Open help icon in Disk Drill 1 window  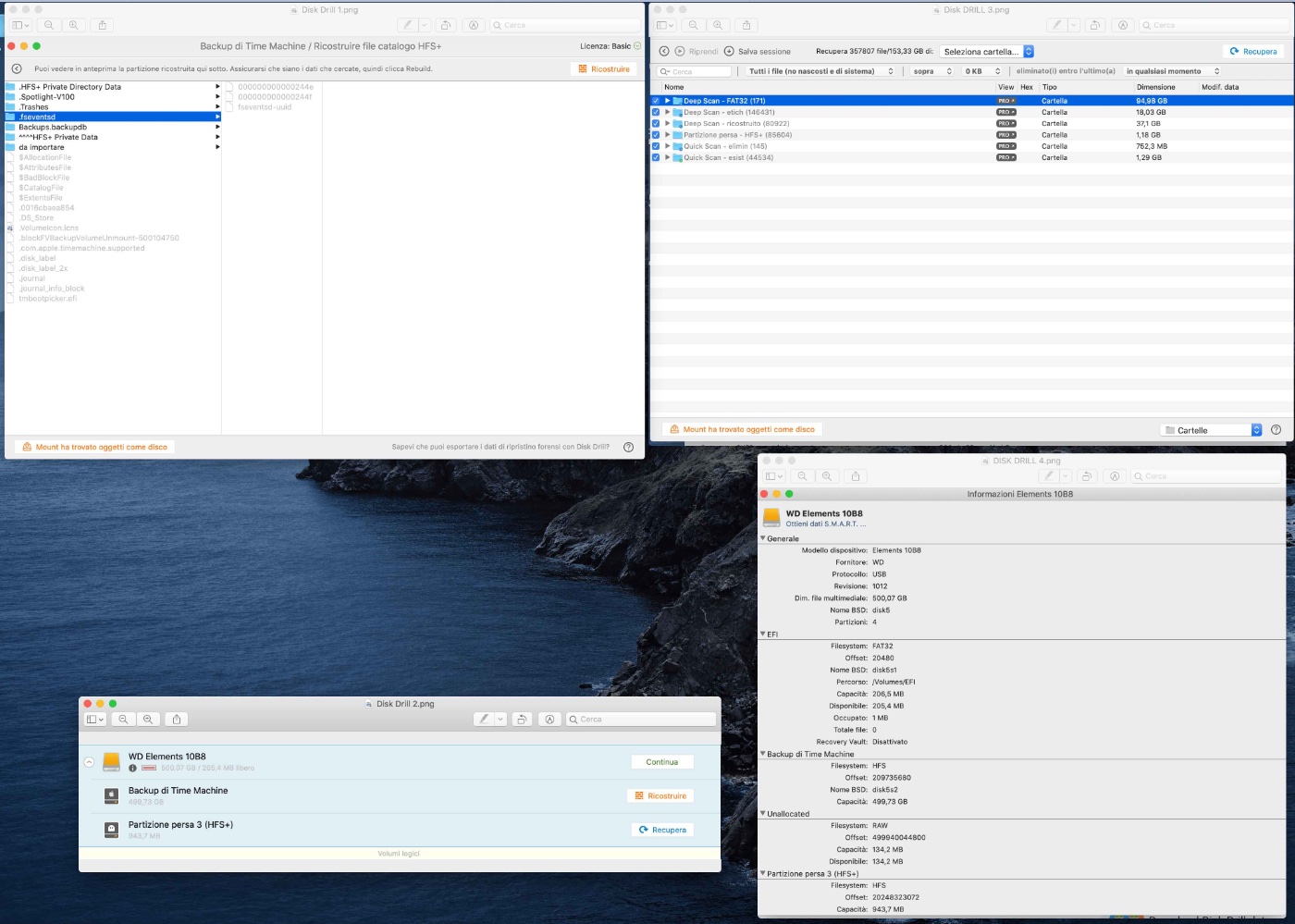tap(628, 447)
